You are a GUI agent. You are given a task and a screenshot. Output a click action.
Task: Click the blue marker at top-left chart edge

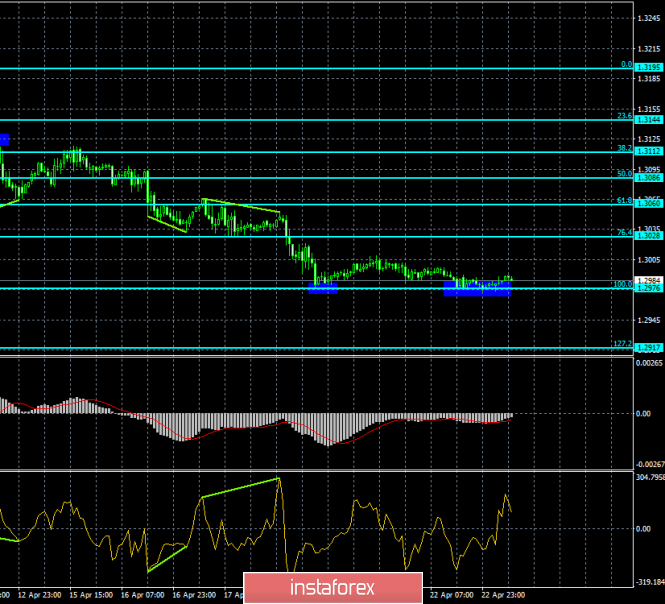pyautogui.click(x=4, y=139)
